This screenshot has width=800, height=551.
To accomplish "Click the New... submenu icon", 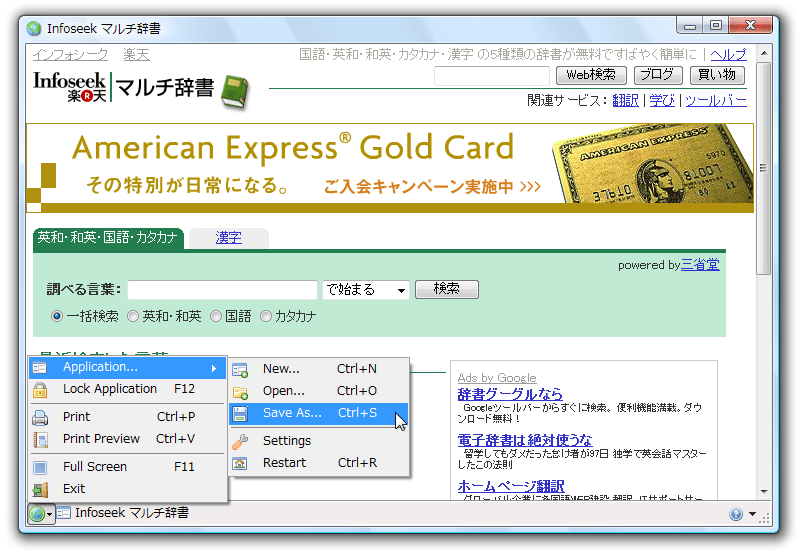I will 240,369.
